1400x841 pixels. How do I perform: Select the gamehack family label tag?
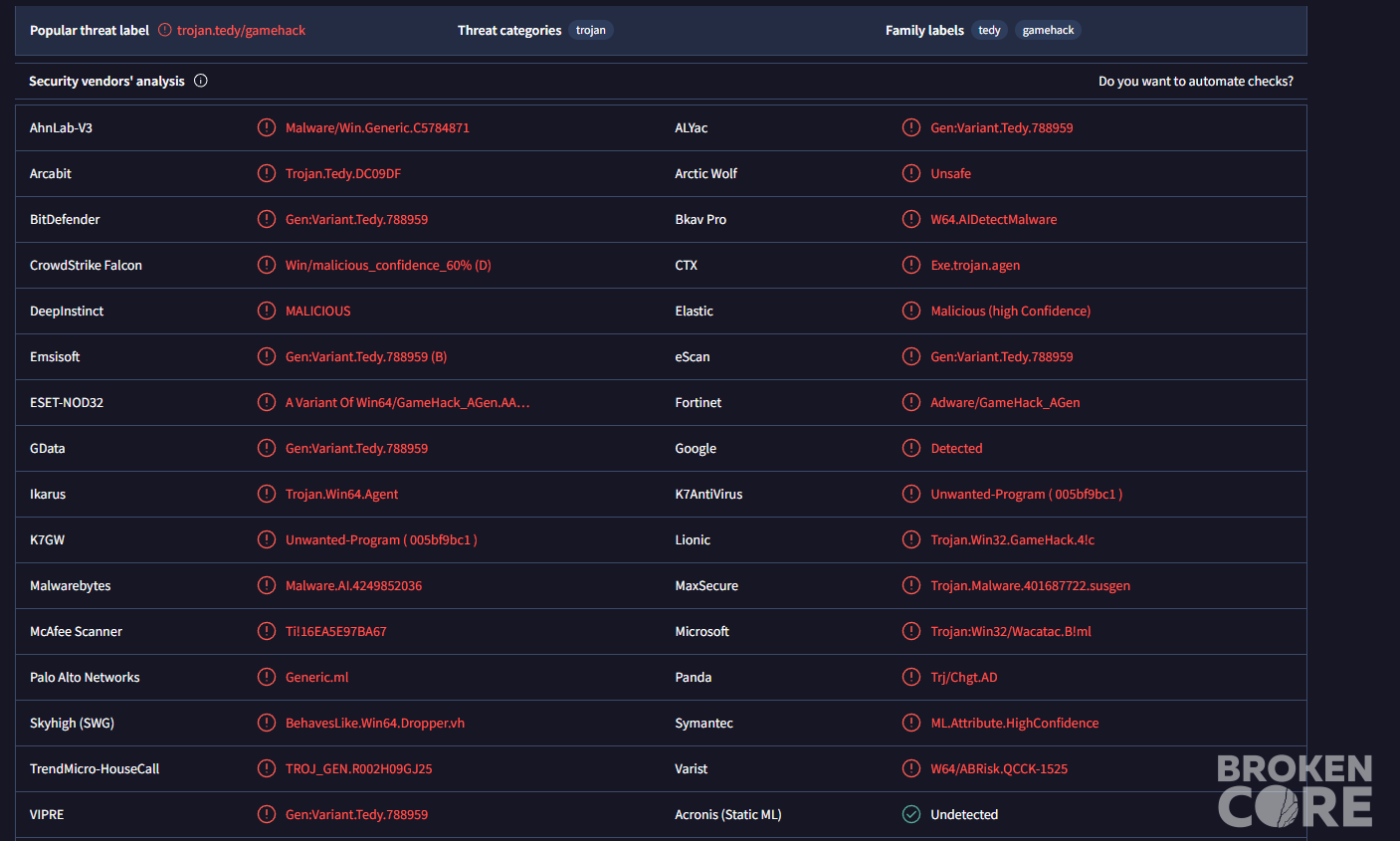pyautogui.click(x=1049, y=30)
